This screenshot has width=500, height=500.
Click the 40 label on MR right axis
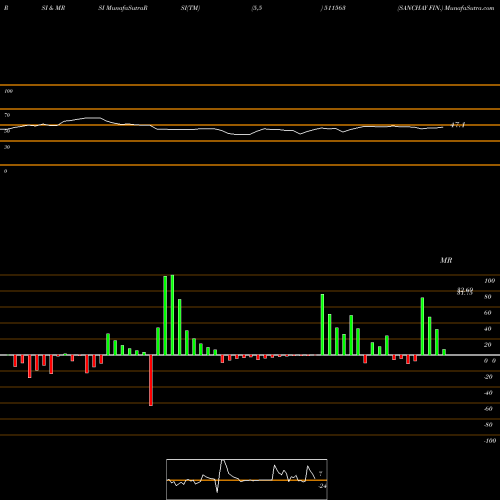pos(488,329)
